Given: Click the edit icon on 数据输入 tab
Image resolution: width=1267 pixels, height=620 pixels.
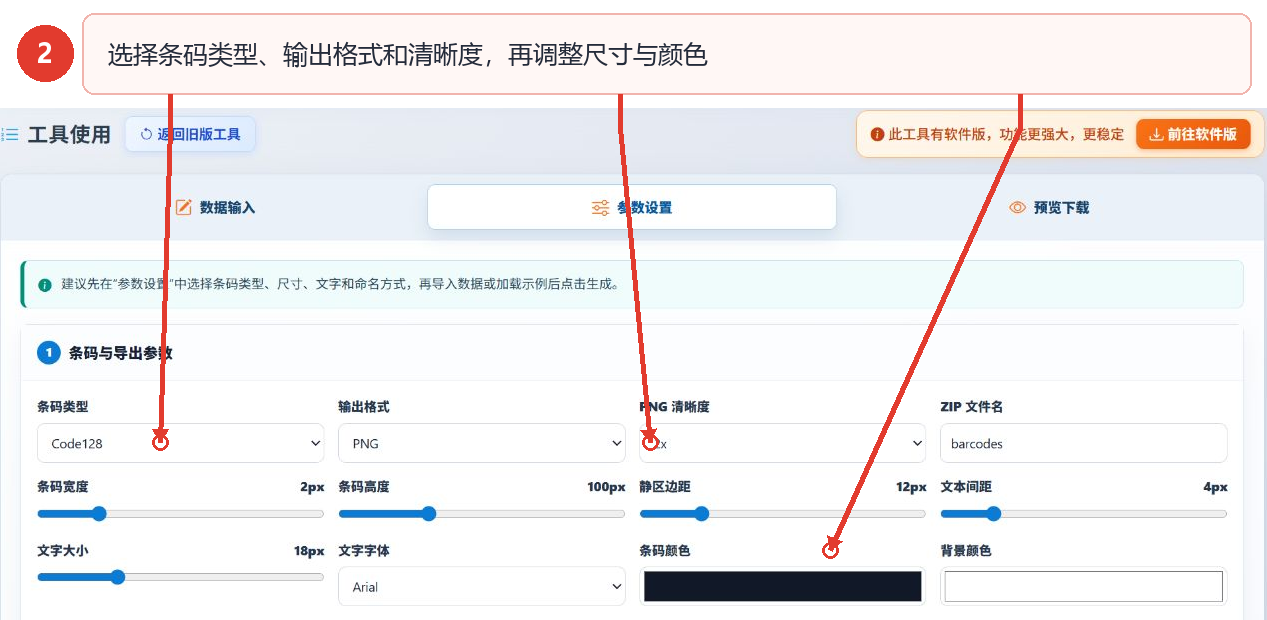Looking at the screenshot, I should (x=183, y=207).
